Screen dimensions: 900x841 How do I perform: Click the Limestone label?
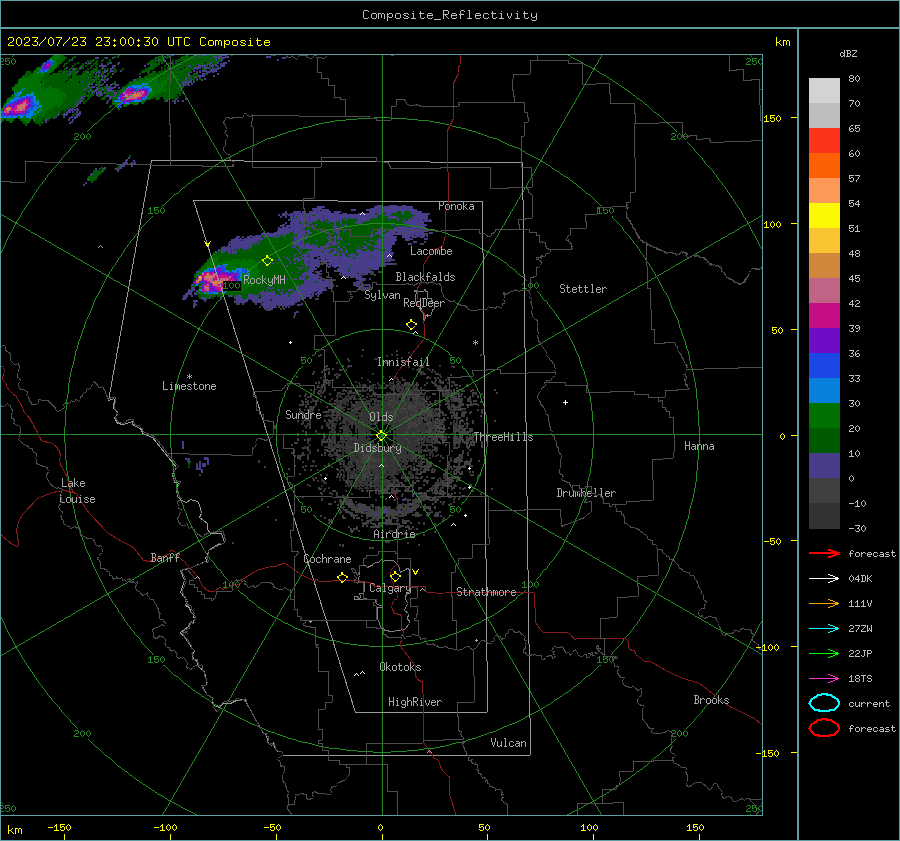click(189, 386)
